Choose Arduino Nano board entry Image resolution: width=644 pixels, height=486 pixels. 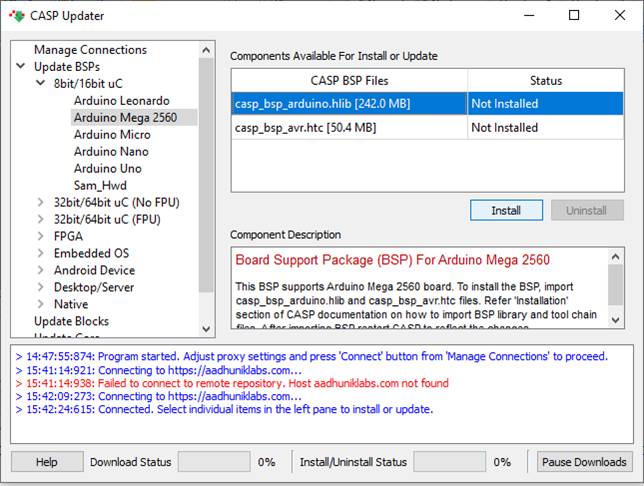(110, 152)
